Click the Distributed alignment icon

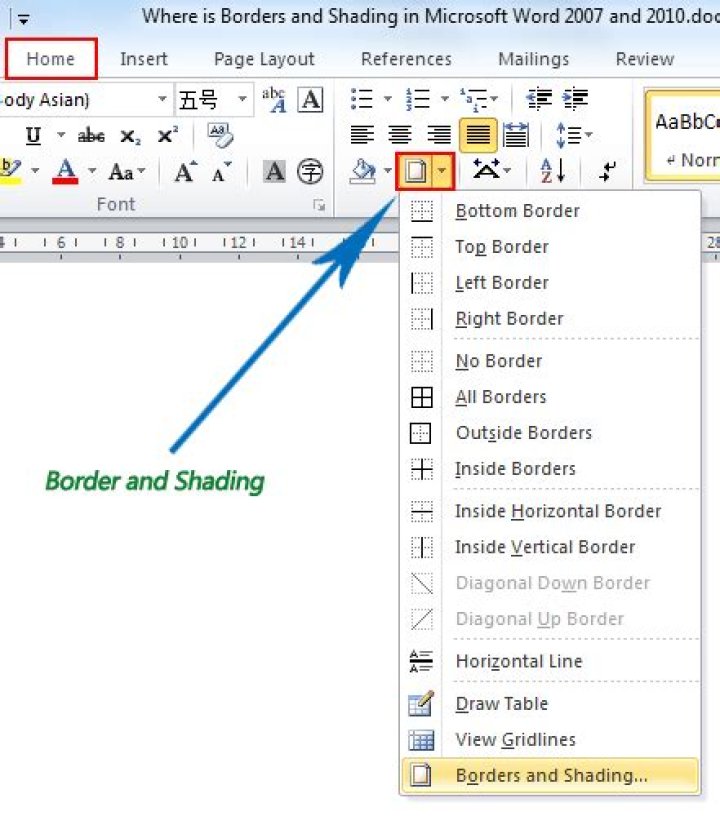point(516,135)
